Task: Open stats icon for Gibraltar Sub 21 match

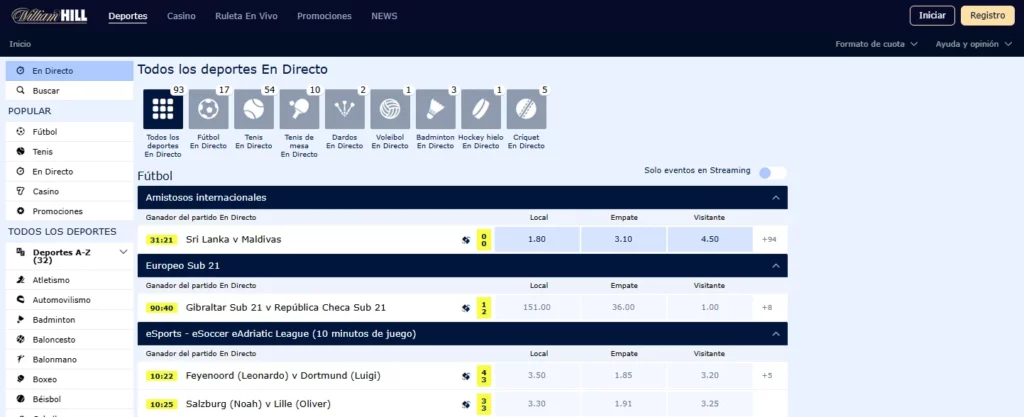Action: pos(466,308)
